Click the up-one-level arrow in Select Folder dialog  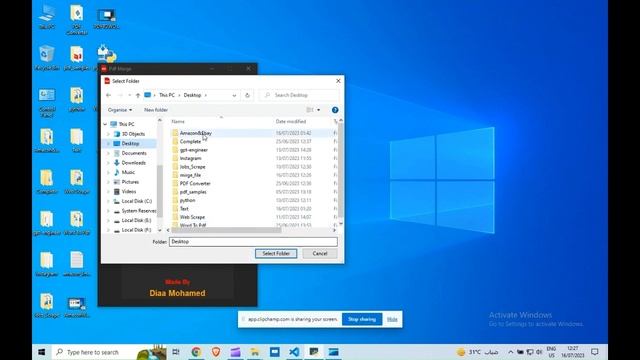click(138, 95)
